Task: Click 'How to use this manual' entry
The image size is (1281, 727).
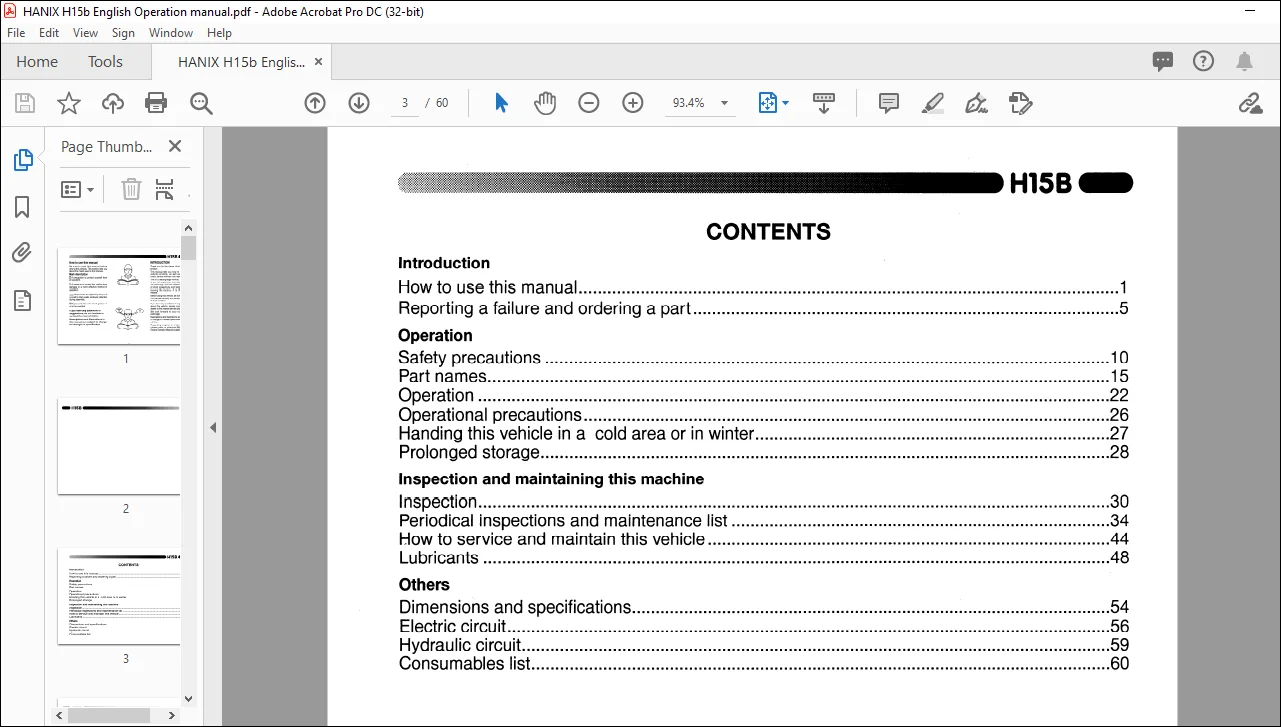Action: (488, 288)
